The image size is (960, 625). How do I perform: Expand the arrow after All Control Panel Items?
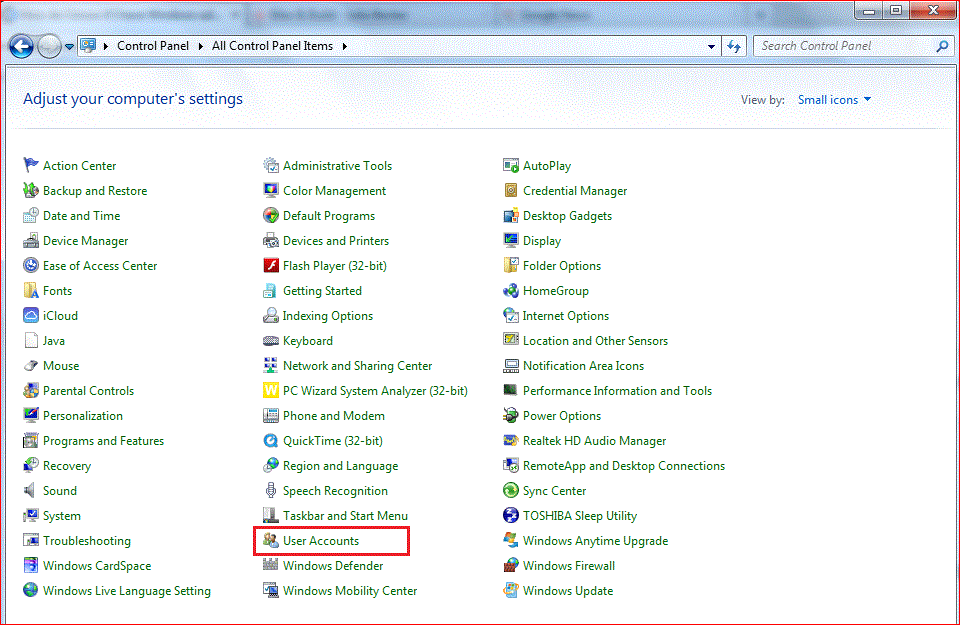[x=345, y=46]
